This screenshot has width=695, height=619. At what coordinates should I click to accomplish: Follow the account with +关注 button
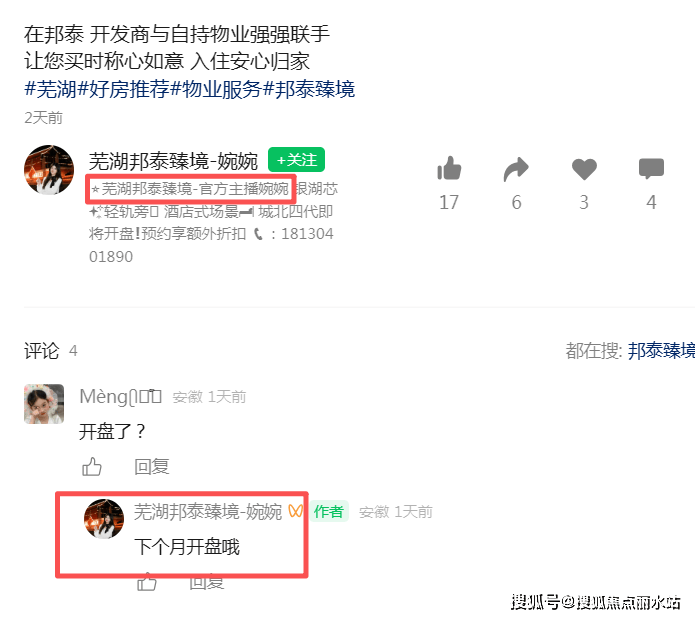297,160
